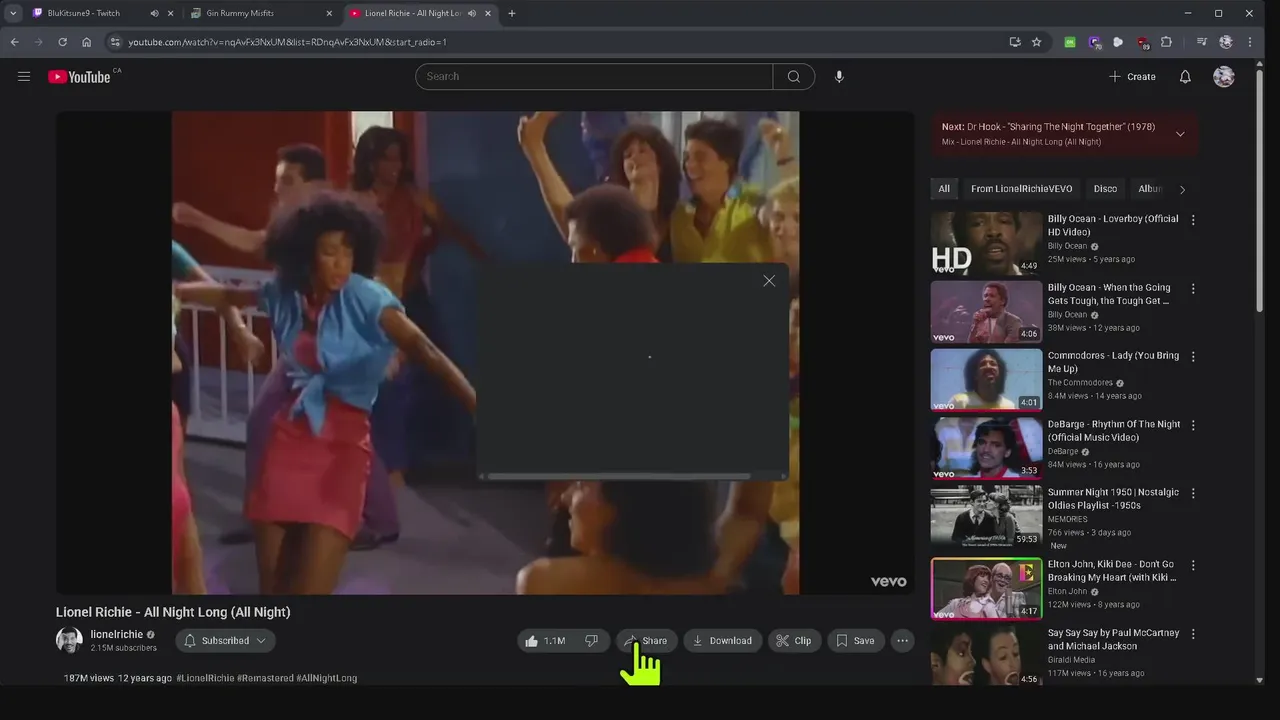Expand the Next up mix playlist chevron

(1180, 134)
